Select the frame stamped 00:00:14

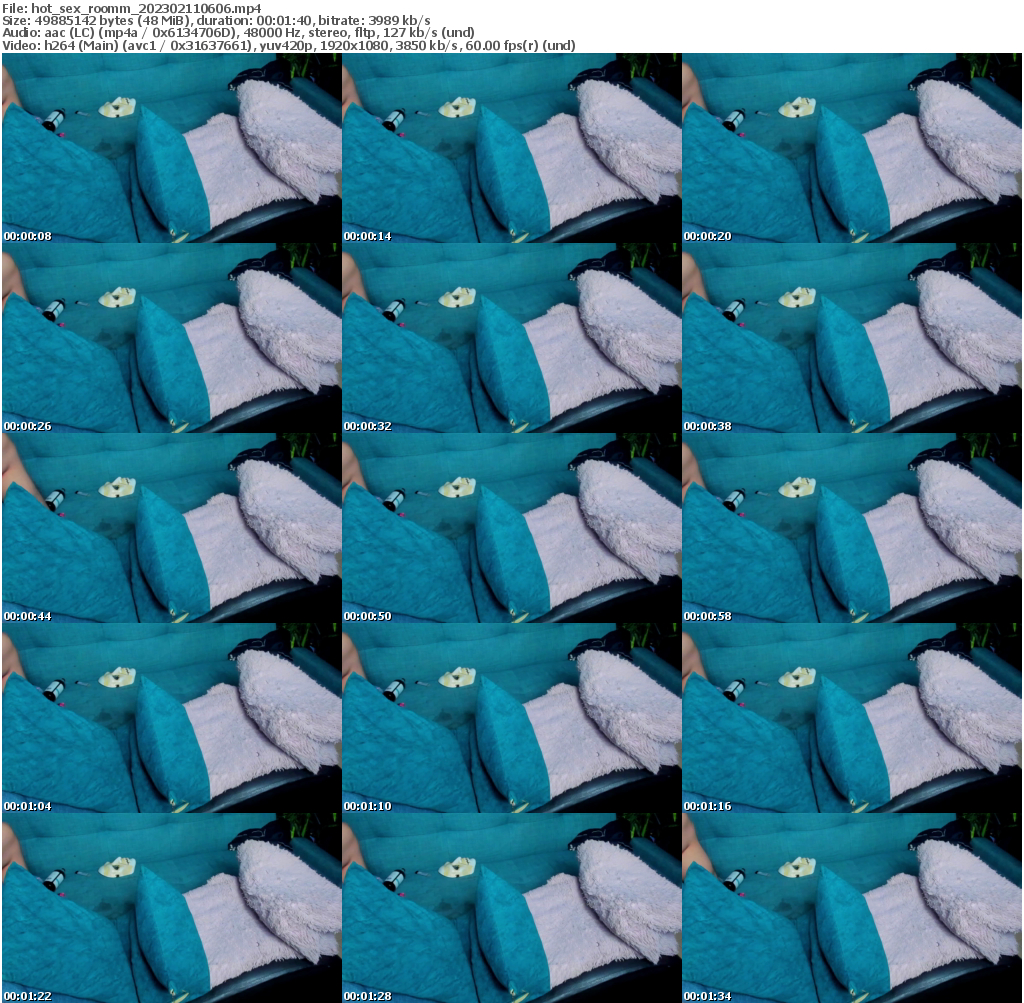(x=511, y=148)
